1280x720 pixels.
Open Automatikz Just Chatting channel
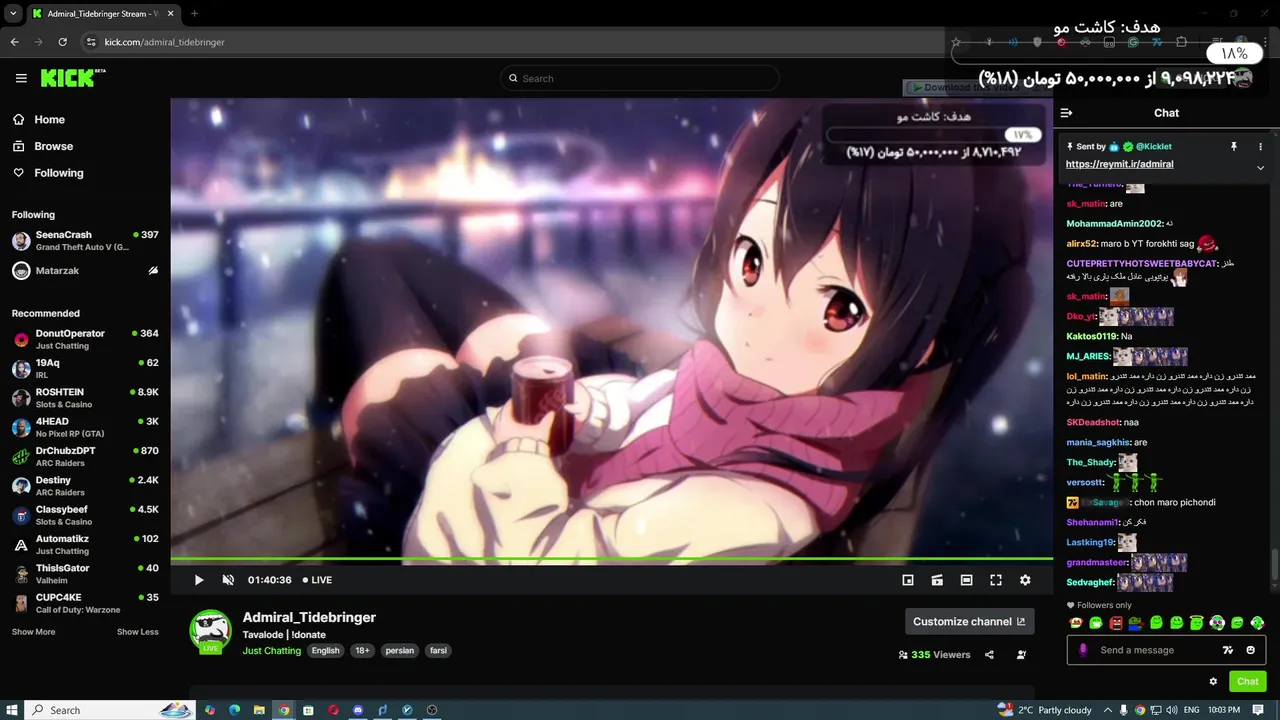point(85,544)
